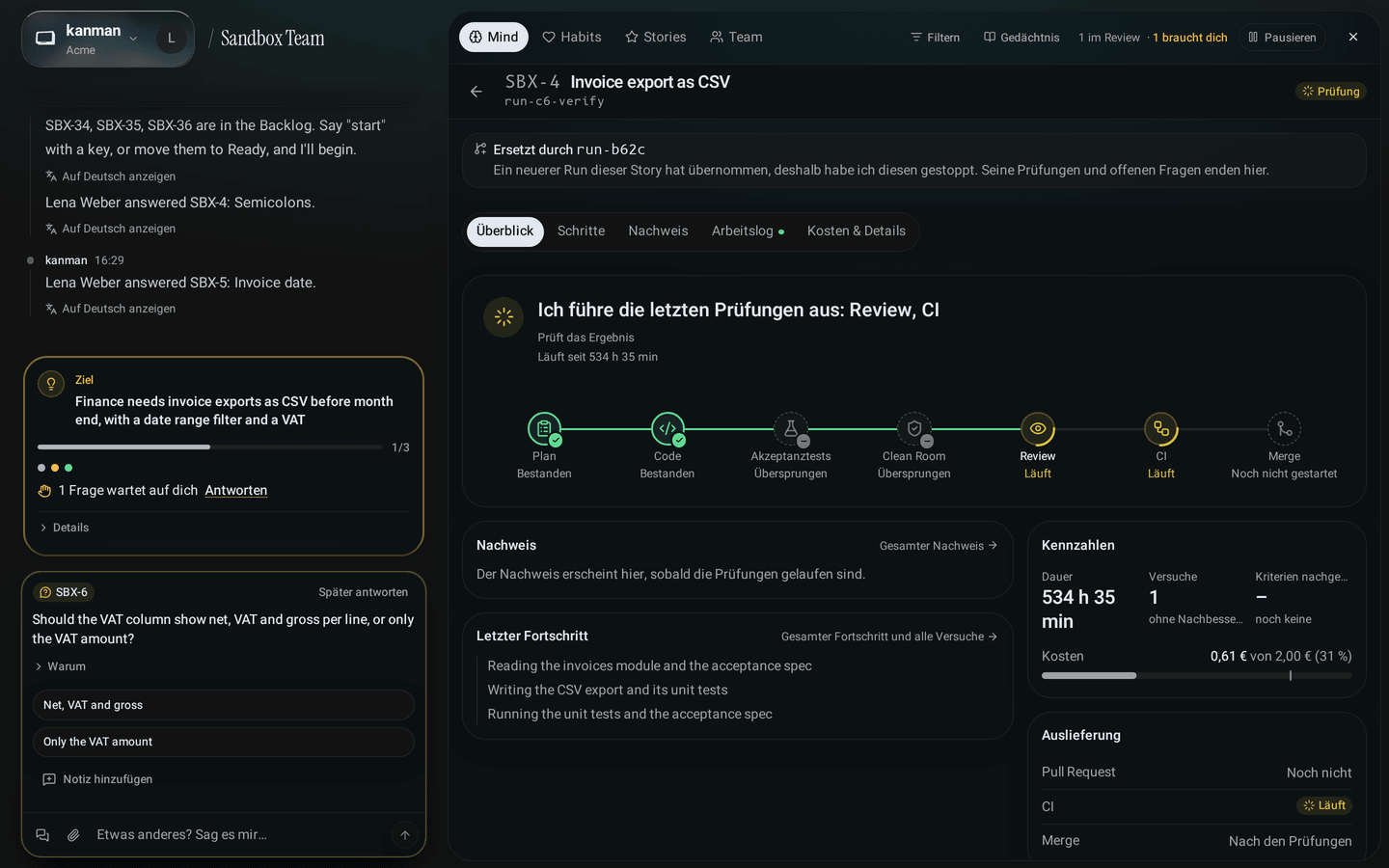Open the Review eye step icon
Screen dimensions: 1389x868
[1038, 428]
